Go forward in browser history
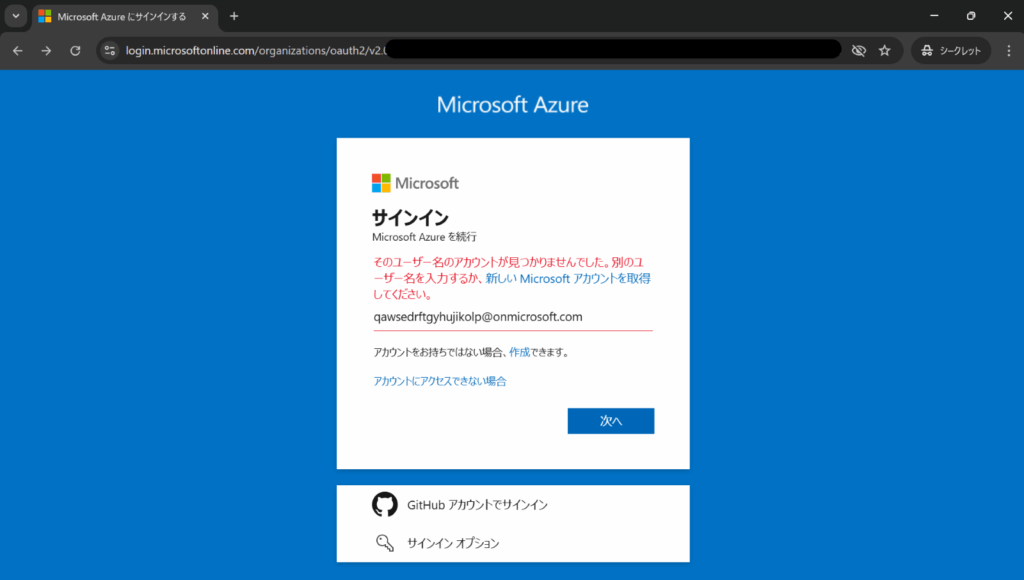The image size is (1024, 580). pos(46,50)
